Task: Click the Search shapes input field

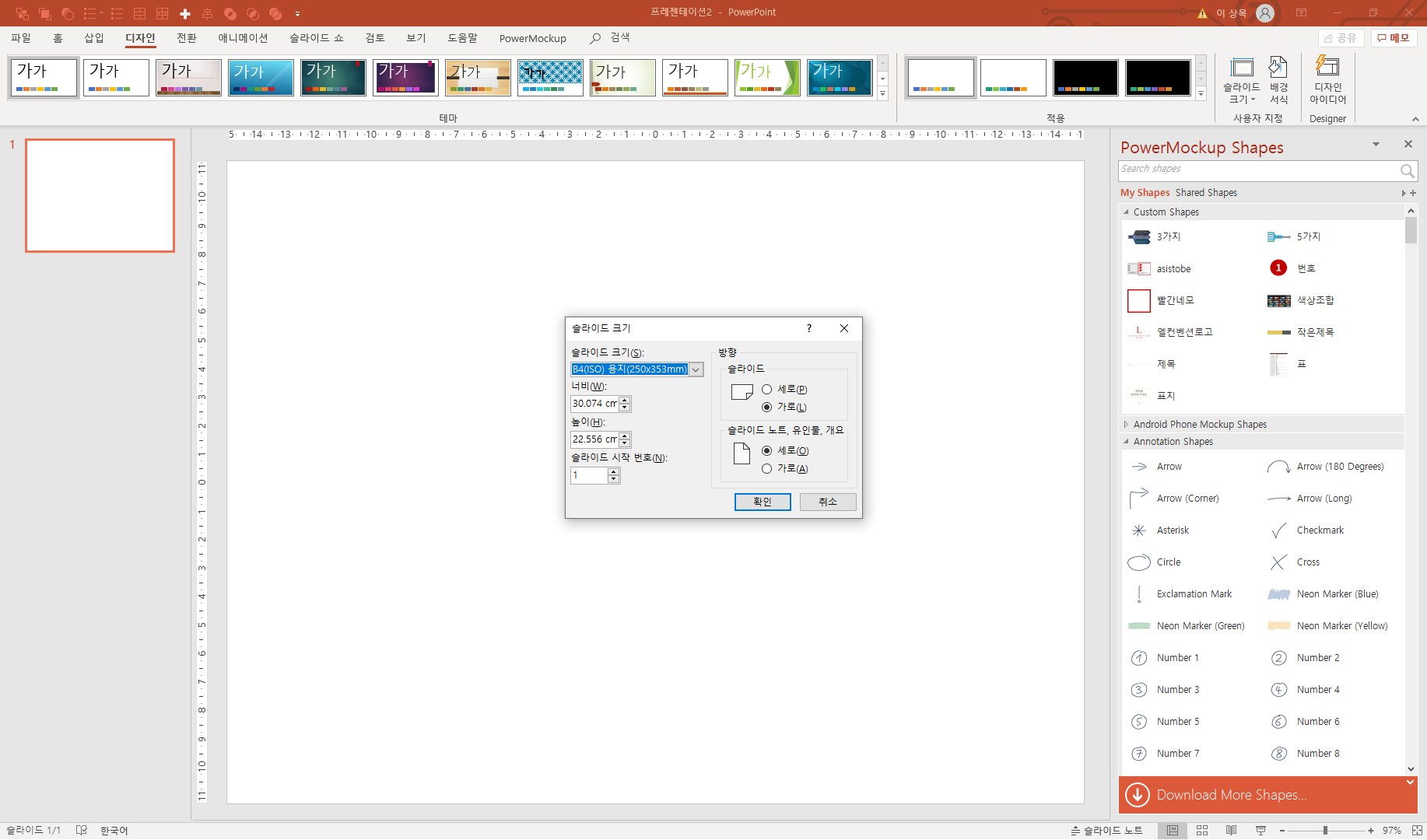Action: click(x=1258, y=170)
